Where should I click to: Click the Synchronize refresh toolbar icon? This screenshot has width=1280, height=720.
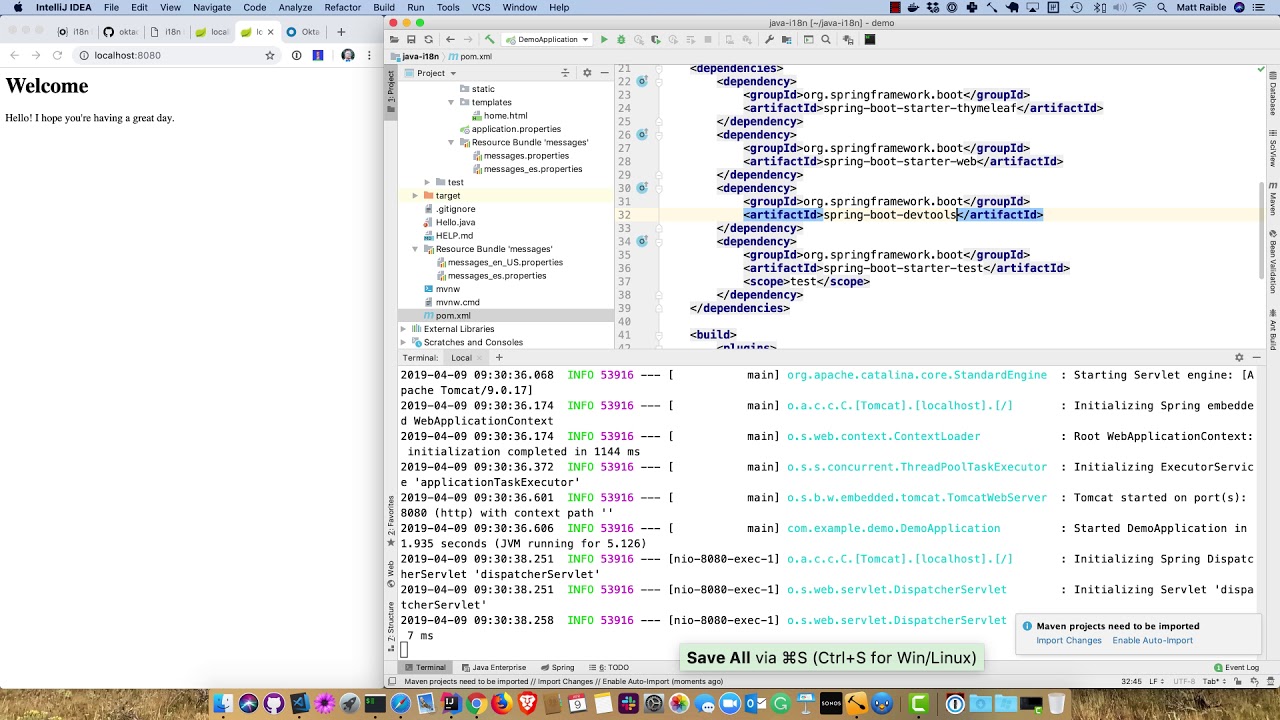pos(429,40)
